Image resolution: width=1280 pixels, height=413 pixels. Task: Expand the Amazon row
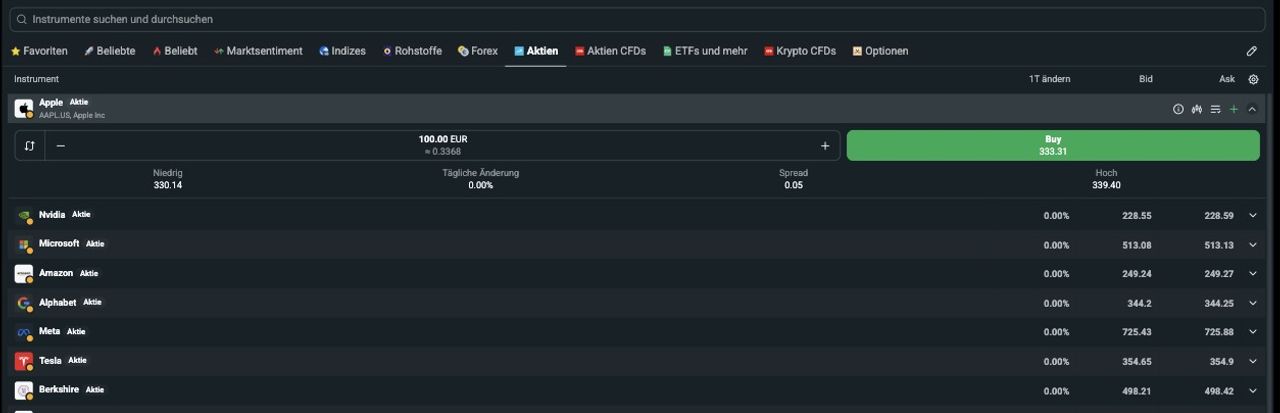click(1252, 274)
